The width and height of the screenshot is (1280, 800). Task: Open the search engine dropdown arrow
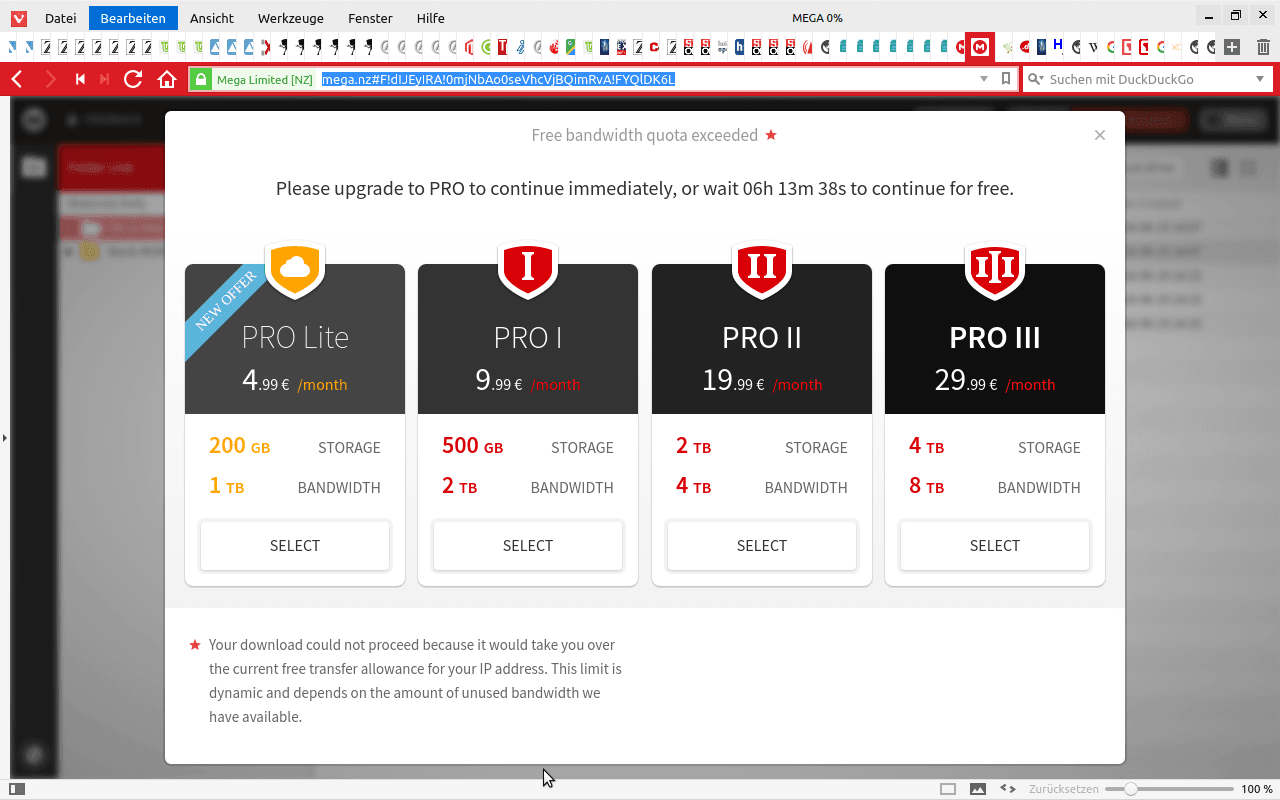coord(1260,79)
